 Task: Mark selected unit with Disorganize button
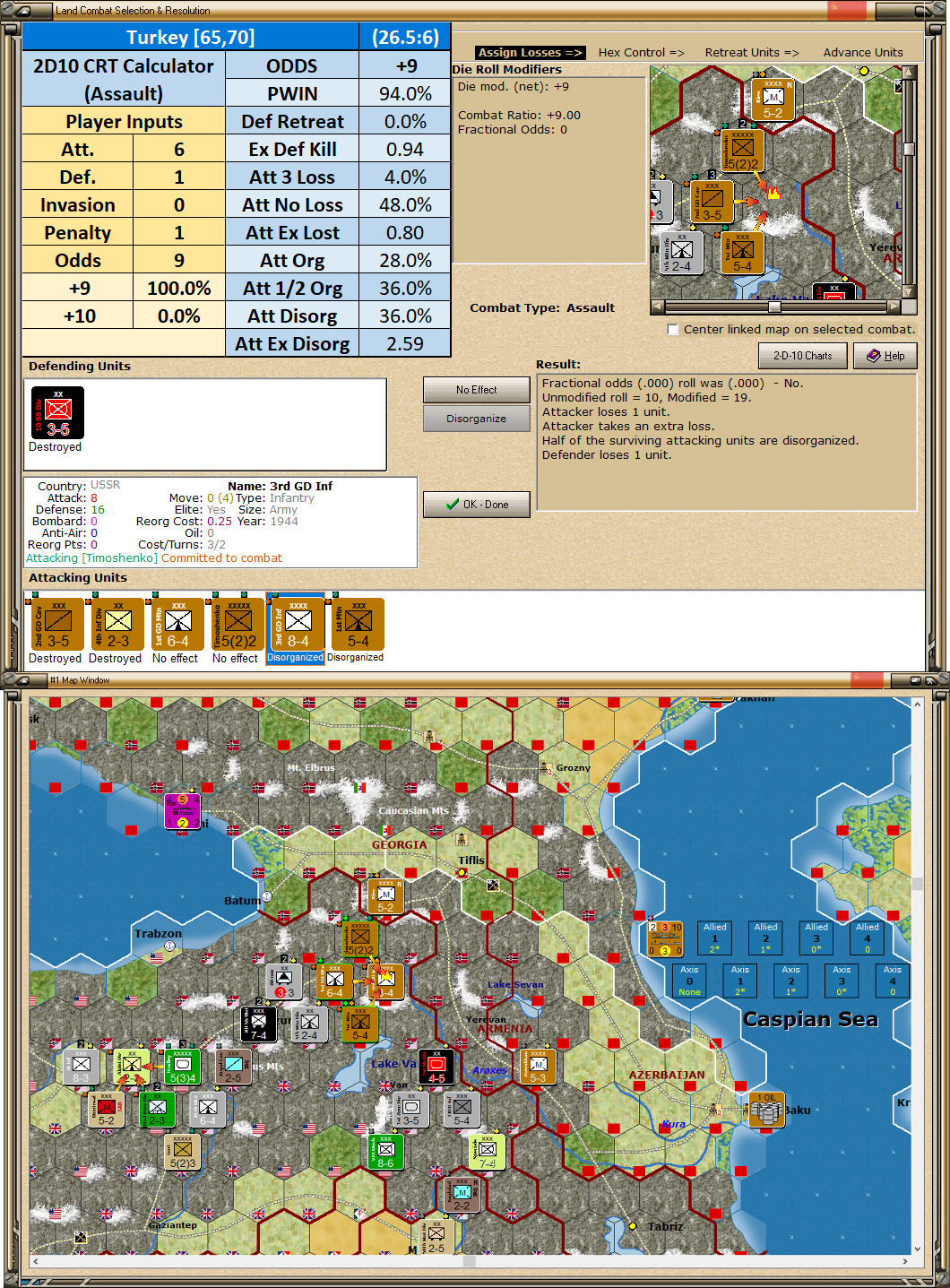pyautogui.click(x=476, y=419)
